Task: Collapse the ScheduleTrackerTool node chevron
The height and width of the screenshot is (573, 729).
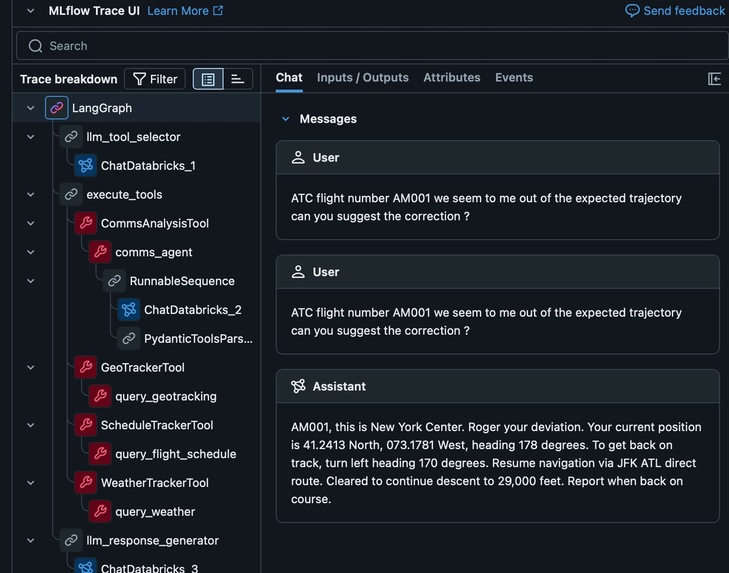Action: [30, 425]
